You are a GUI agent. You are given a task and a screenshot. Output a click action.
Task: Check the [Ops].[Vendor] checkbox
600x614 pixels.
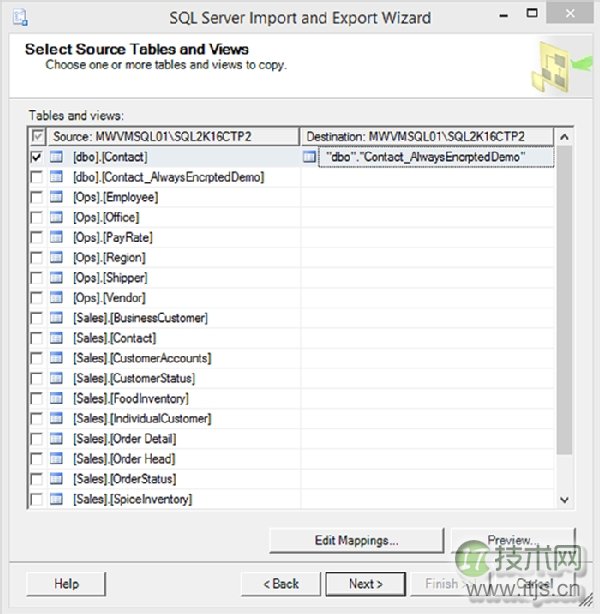tap(36, 298)
